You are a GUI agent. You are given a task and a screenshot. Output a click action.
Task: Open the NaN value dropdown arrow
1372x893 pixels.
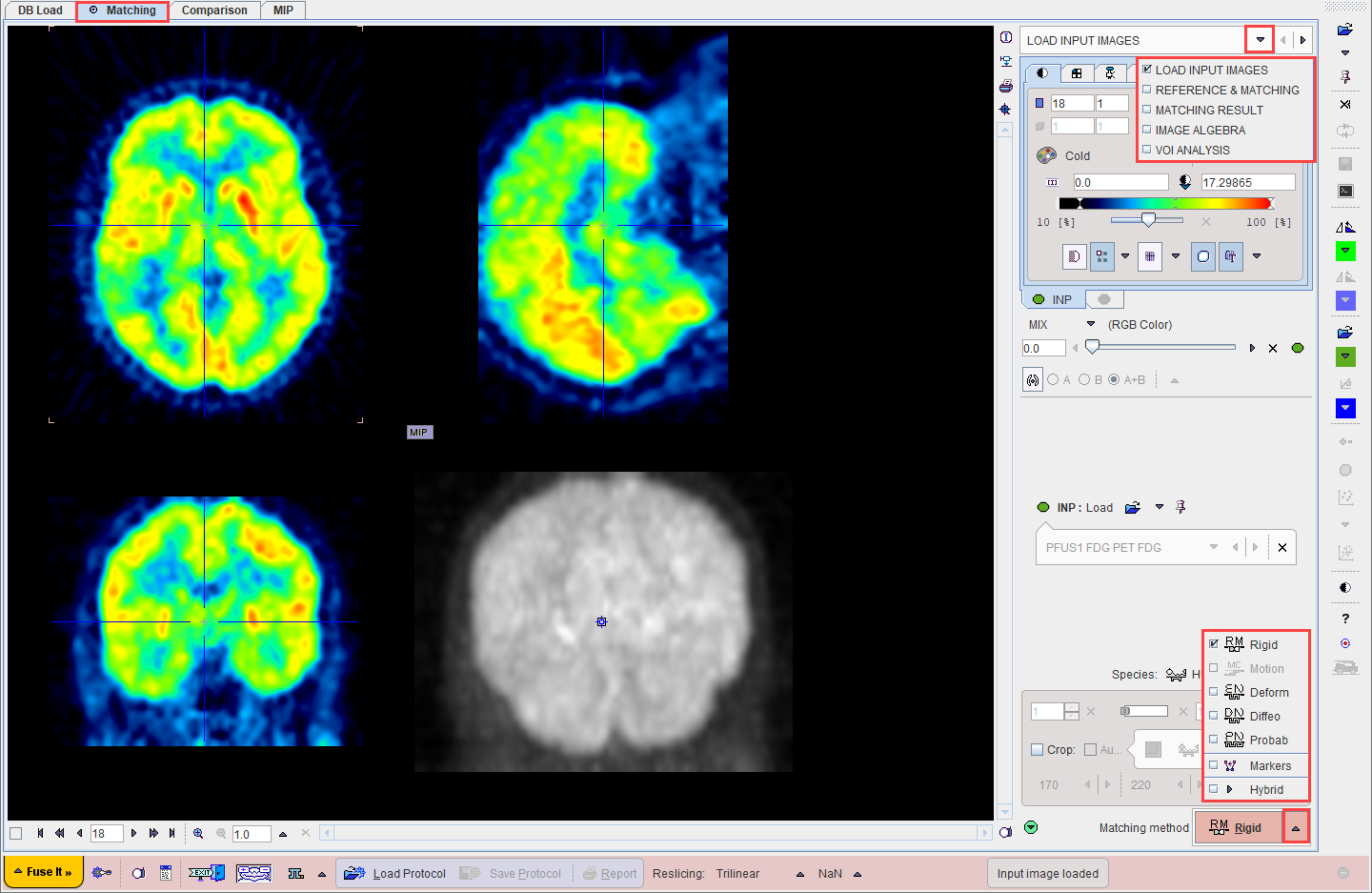pos(857,874)
